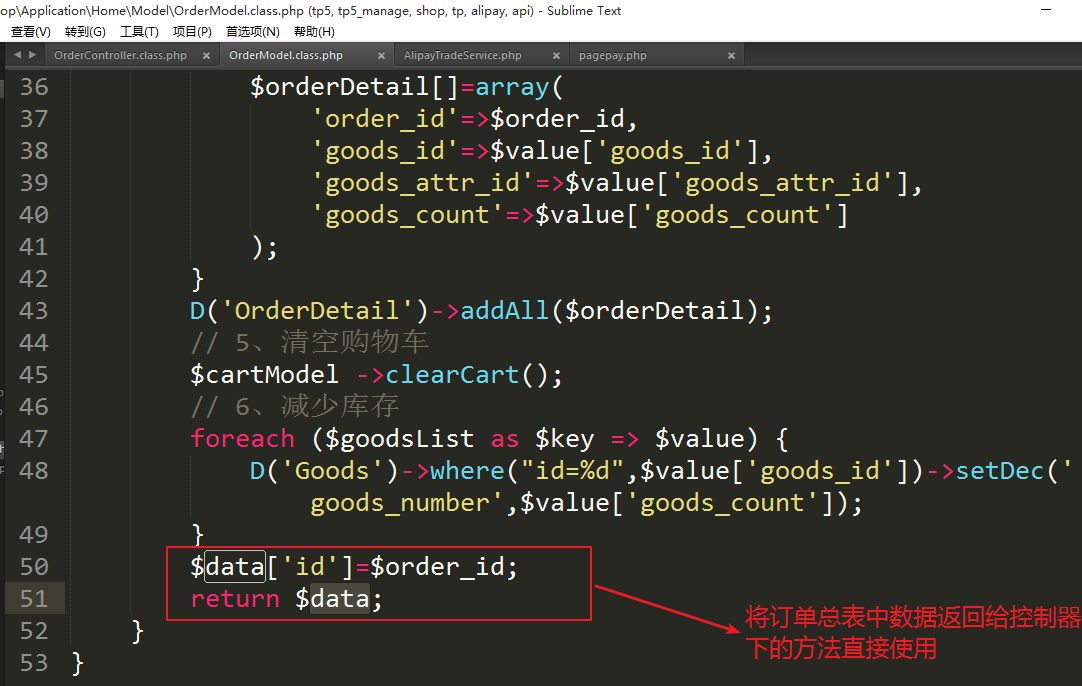
Task: Open the pagepay.php tab
Action: pyautogui.click(x=612, y=56)
